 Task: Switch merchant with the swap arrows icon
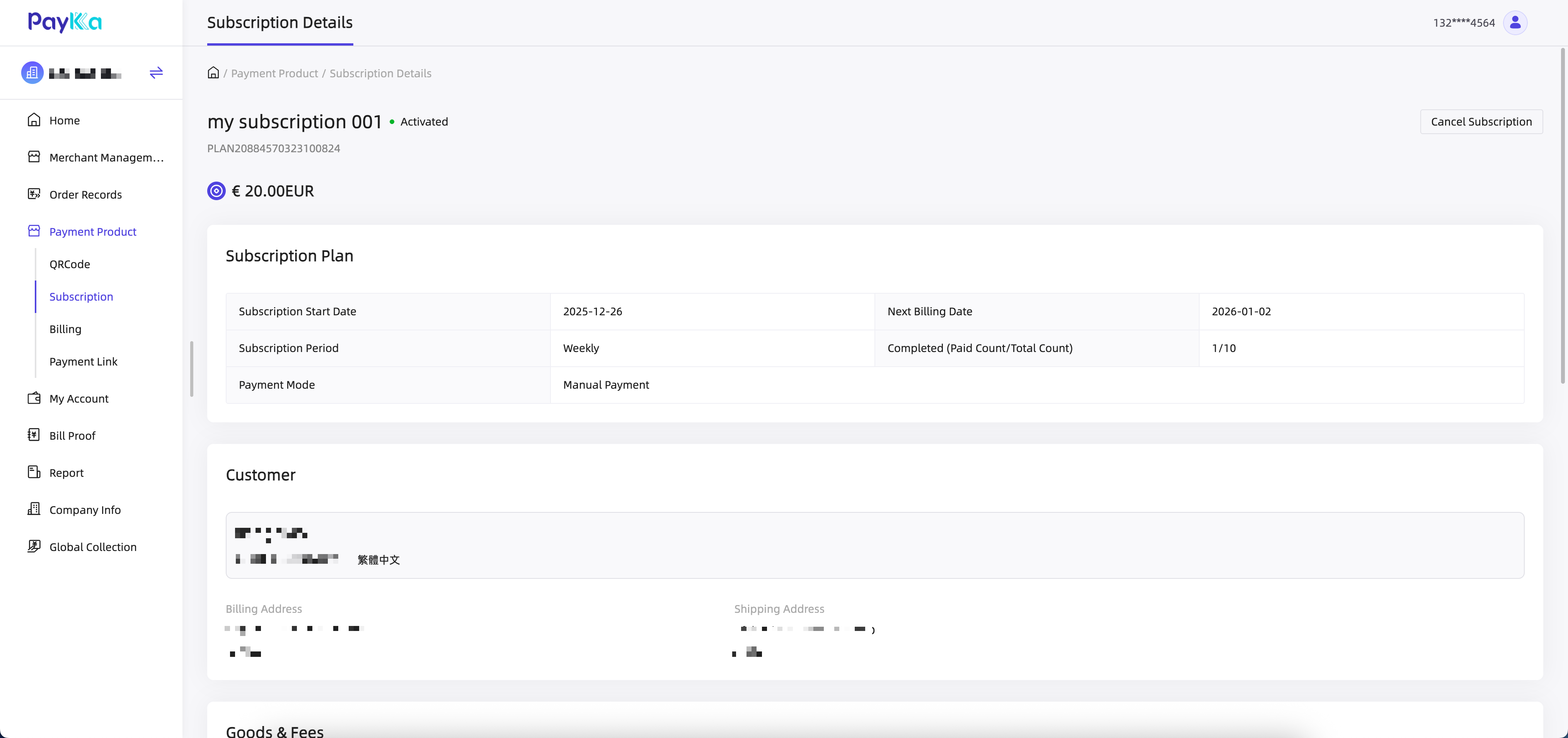[x=157, y=73]
